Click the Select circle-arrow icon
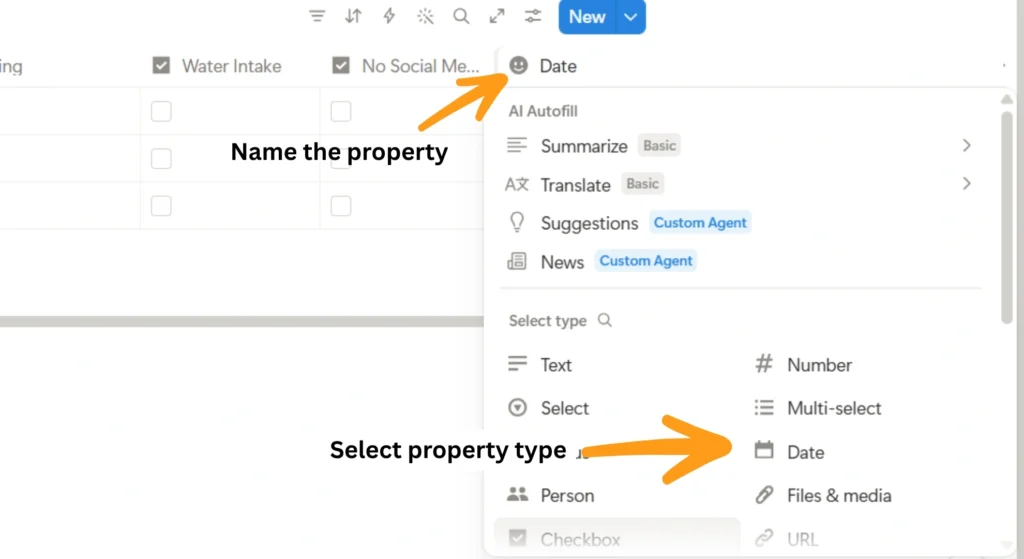 pyautogui.click(x=517, y=407)
